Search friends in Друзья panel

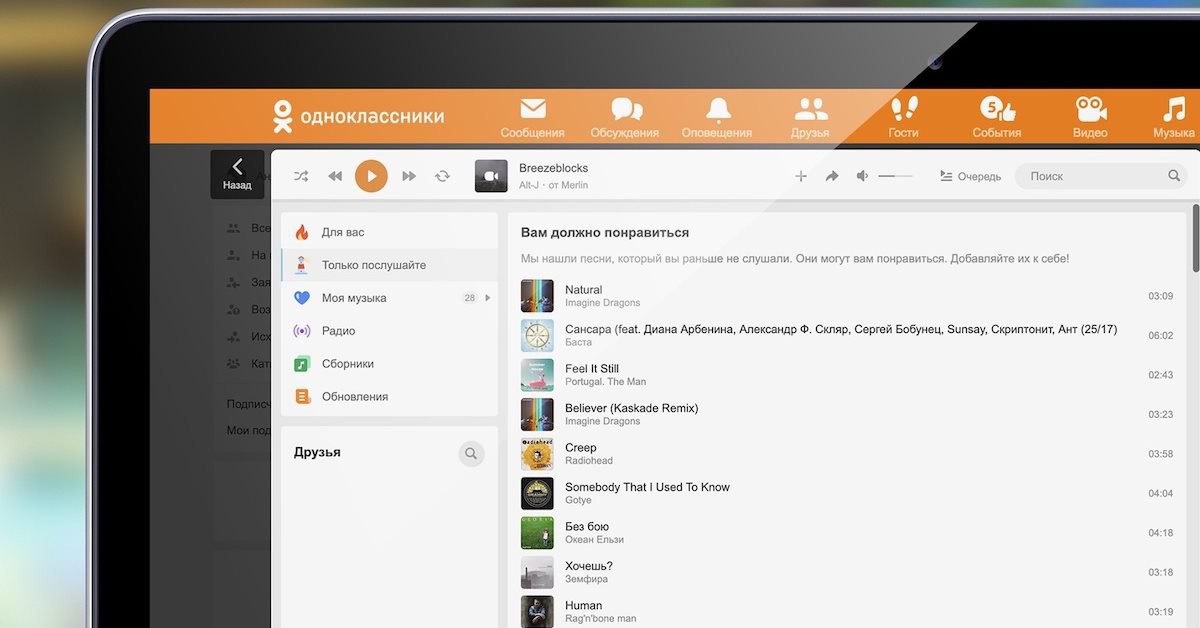click(x=471, y=454)
